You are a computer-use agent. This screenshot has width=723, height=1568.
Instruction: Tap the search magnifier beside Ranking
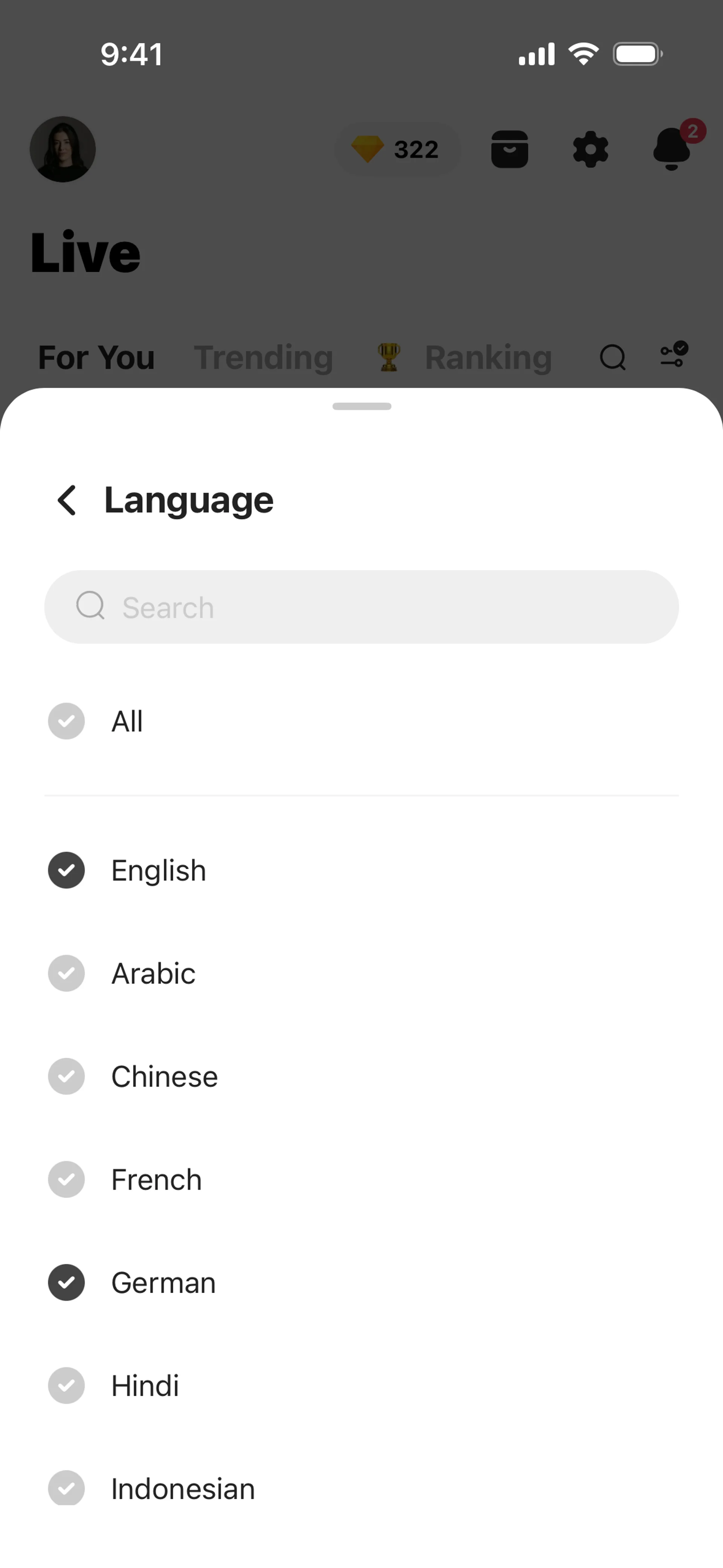coord(612,357)
